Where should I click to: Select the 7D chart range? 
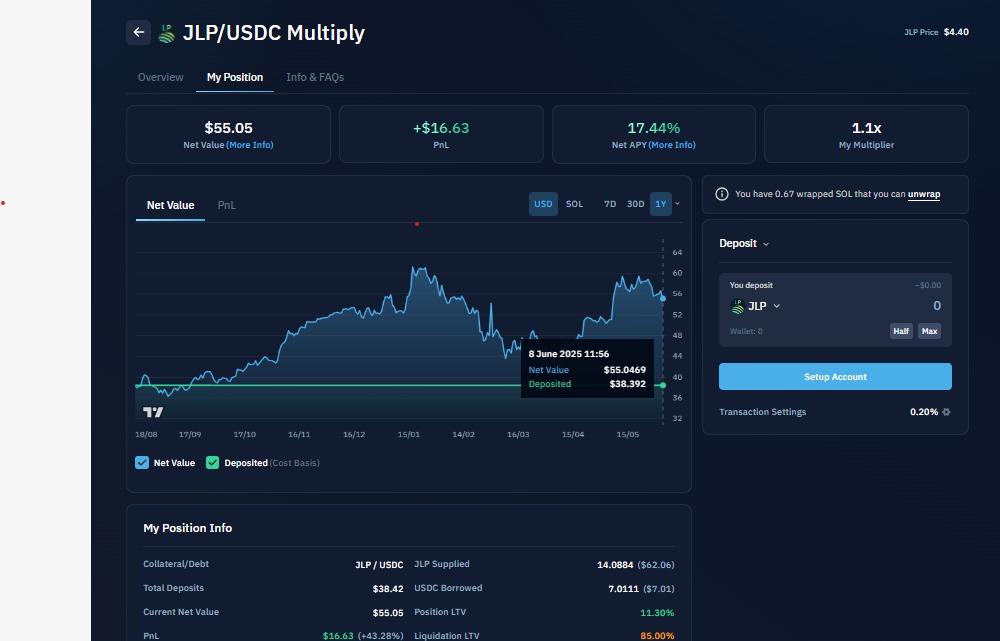pyautogui.click(x=610, y=204)
